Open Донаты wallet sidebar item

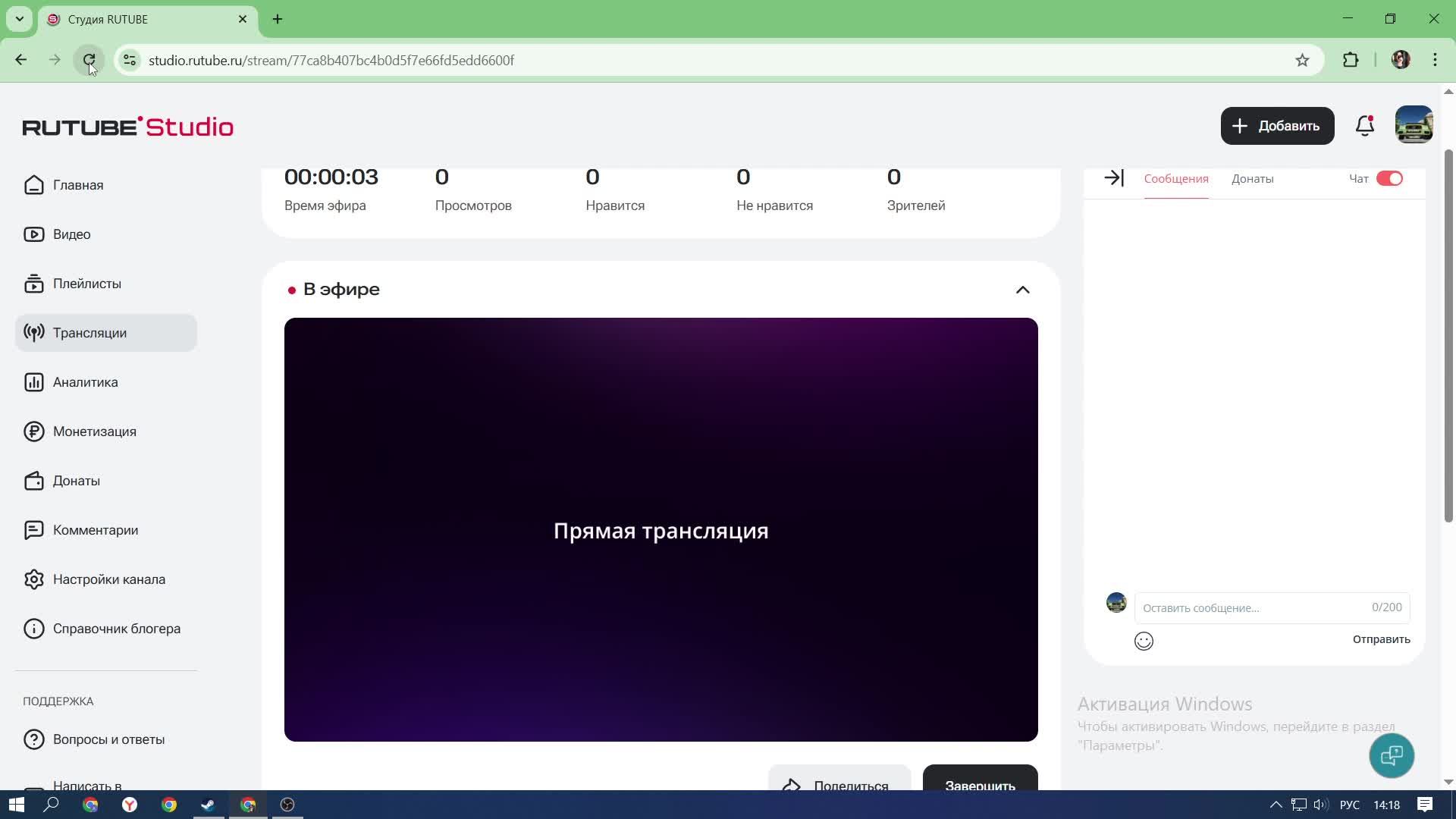click(x=76, y=481)
